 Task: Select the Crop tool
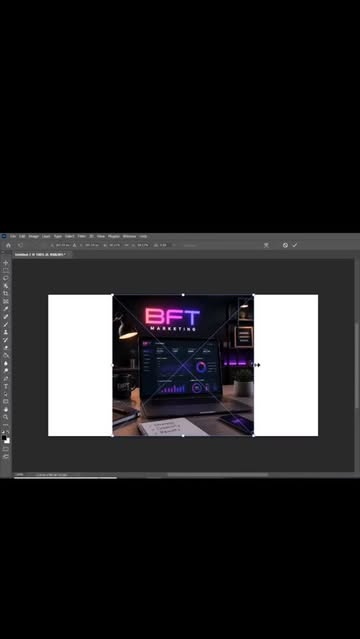[6, 293]
